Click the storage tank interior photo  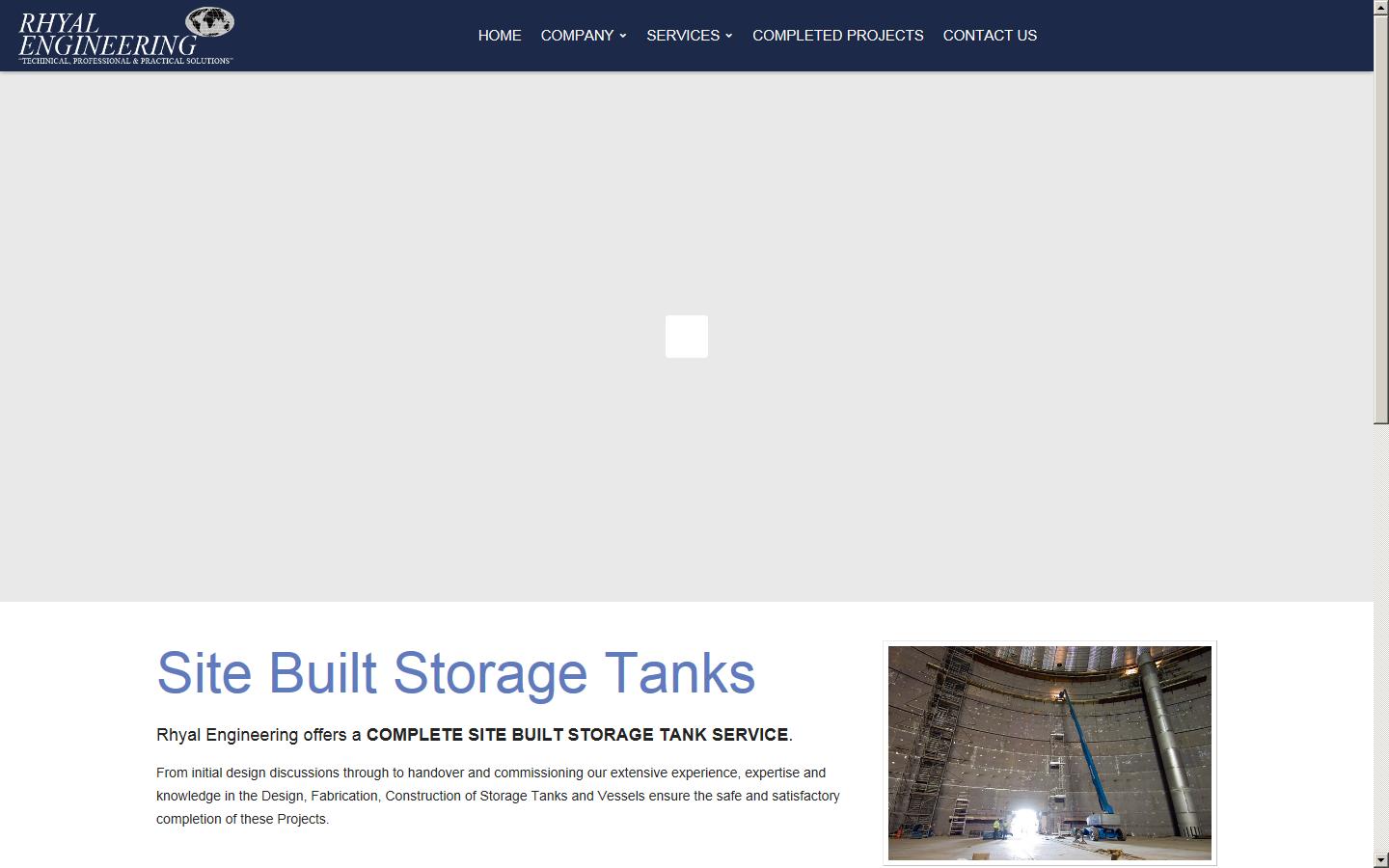click(x=1049, y=752)
